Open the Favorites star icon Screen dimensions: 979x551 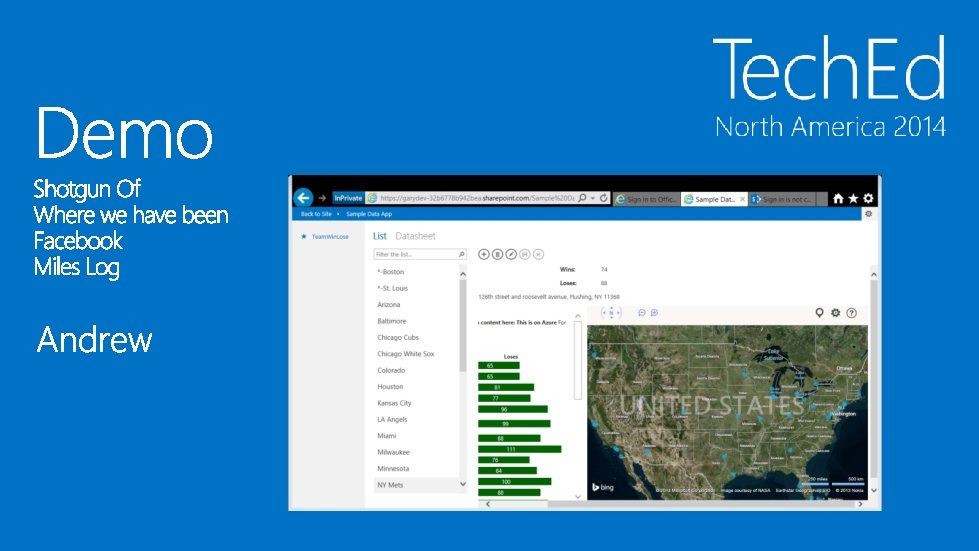tap(853, 198)
